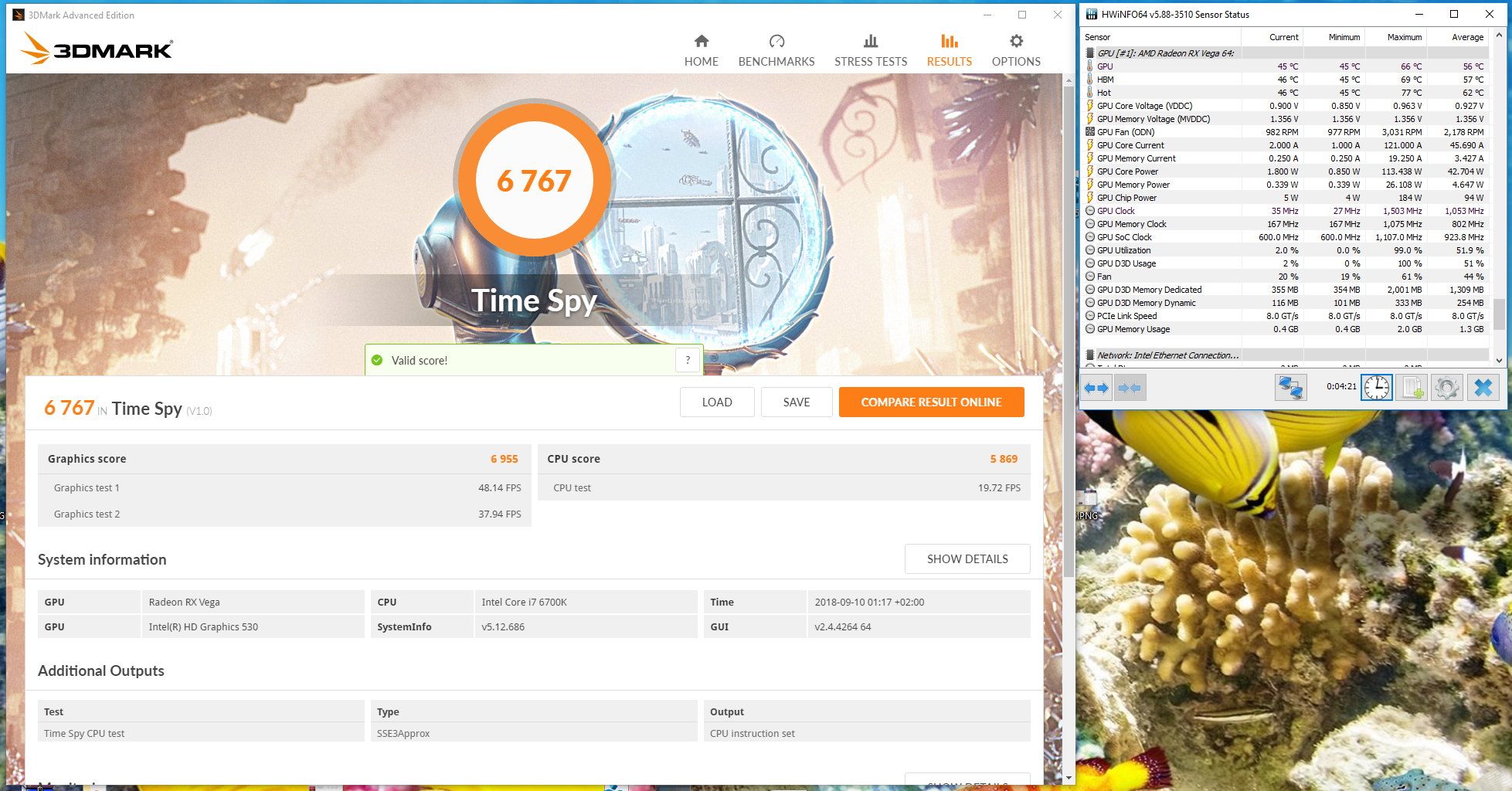Click lightning icon of GPU Core Voltage row
This screenshot has height=791, width=1512.
(x=1090, y=106)
